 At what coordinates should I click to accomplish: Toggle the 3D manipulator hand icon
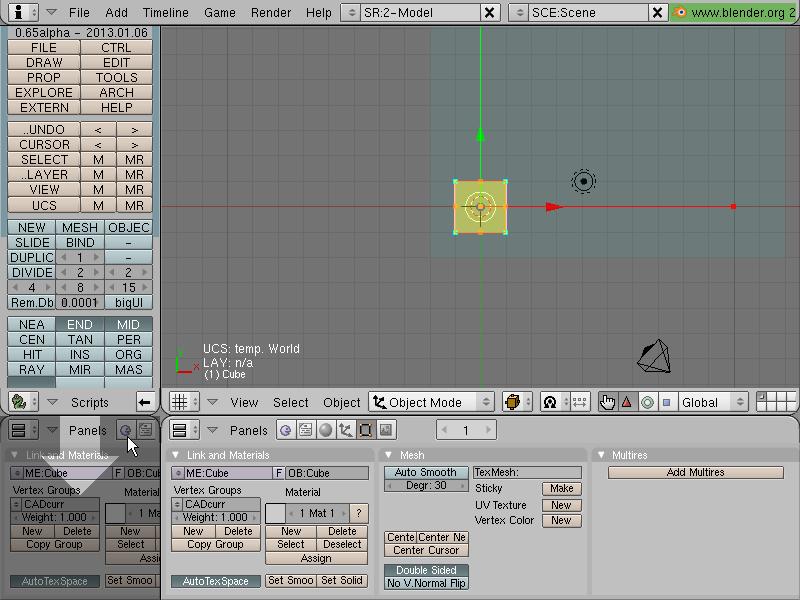pyautogui.click(x=607, y=402)
